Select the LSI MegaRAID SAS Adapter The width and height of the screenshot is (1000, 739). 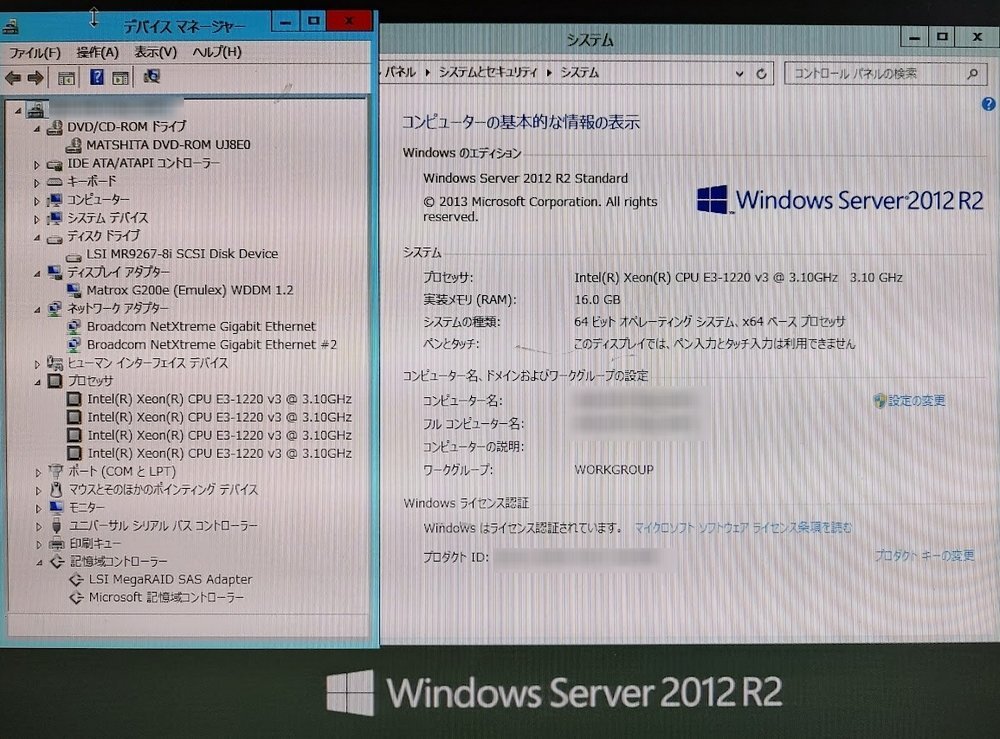point(170,580)
